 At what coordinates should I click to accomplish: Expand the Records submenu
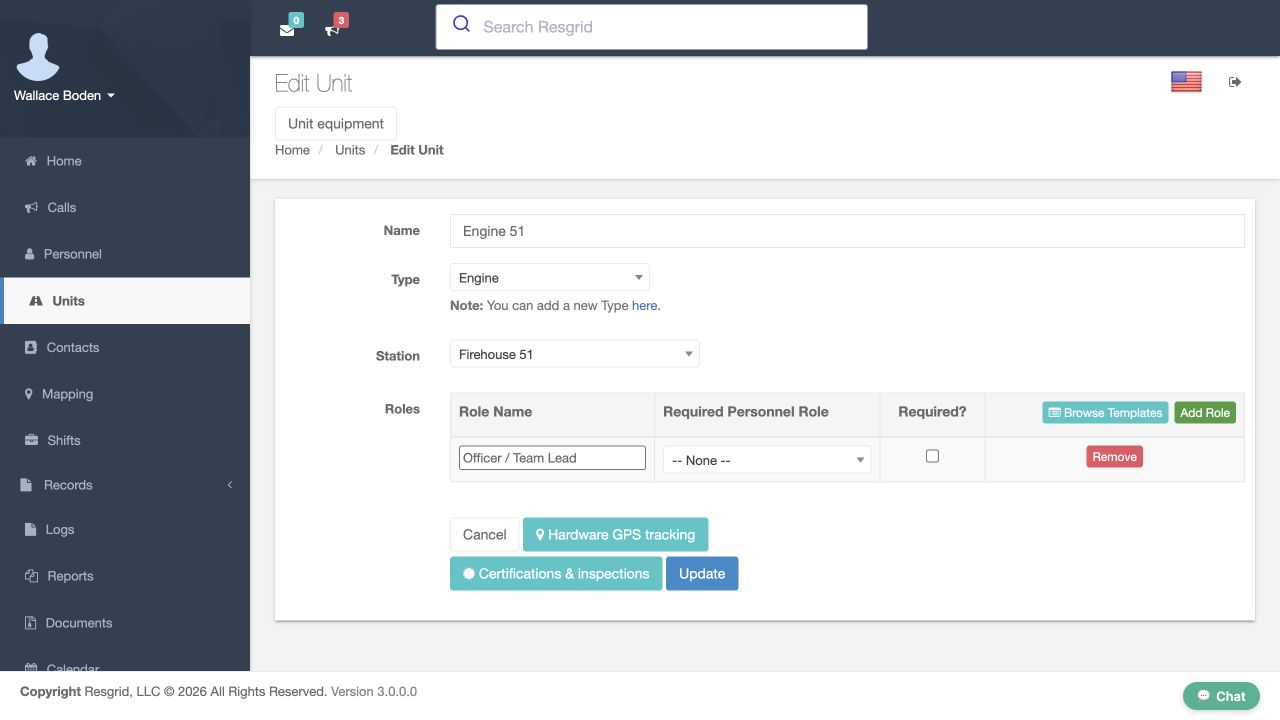click(x=125, y=485)
